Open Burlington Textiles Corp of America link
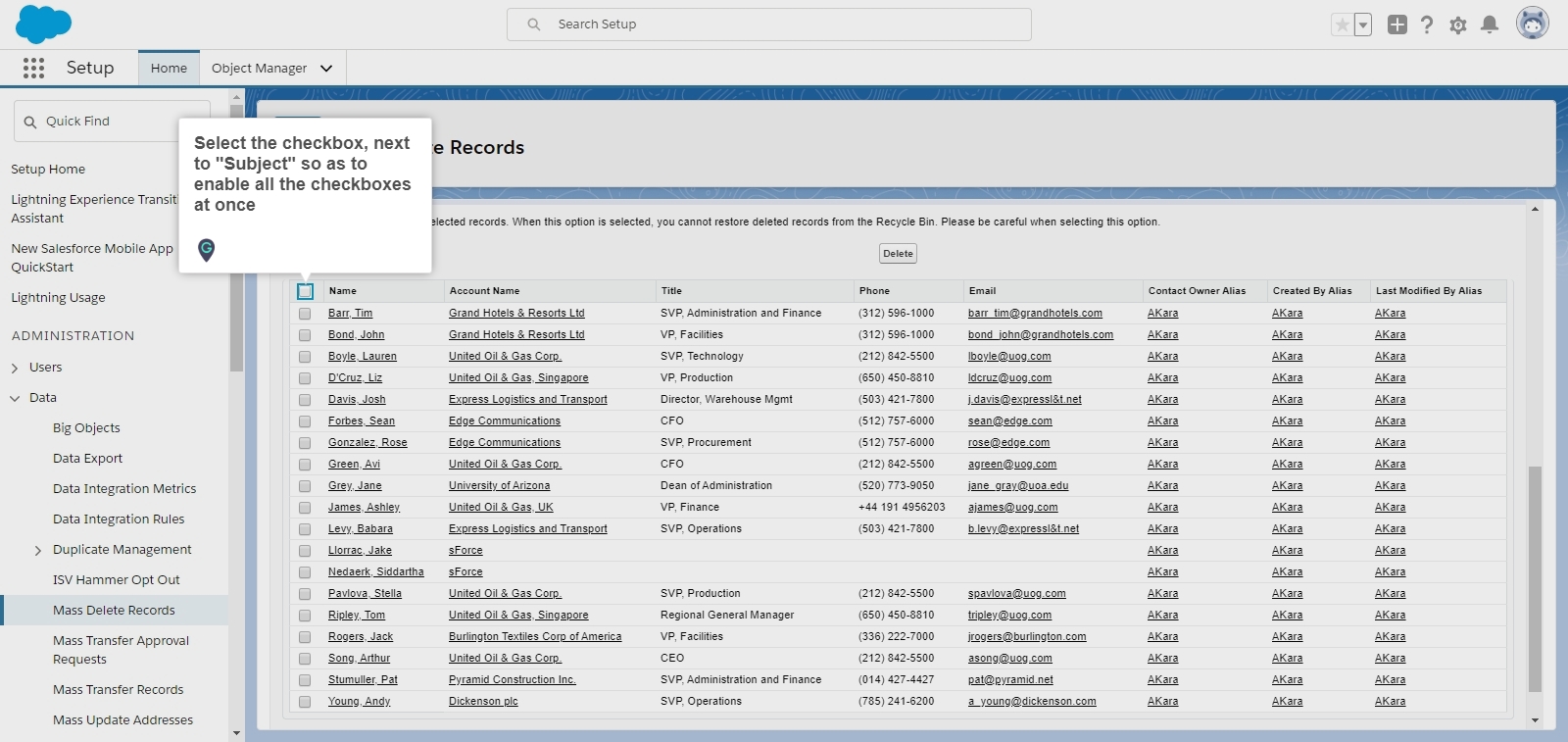This screenshot has height=742, width=1568. pos(535,637)
